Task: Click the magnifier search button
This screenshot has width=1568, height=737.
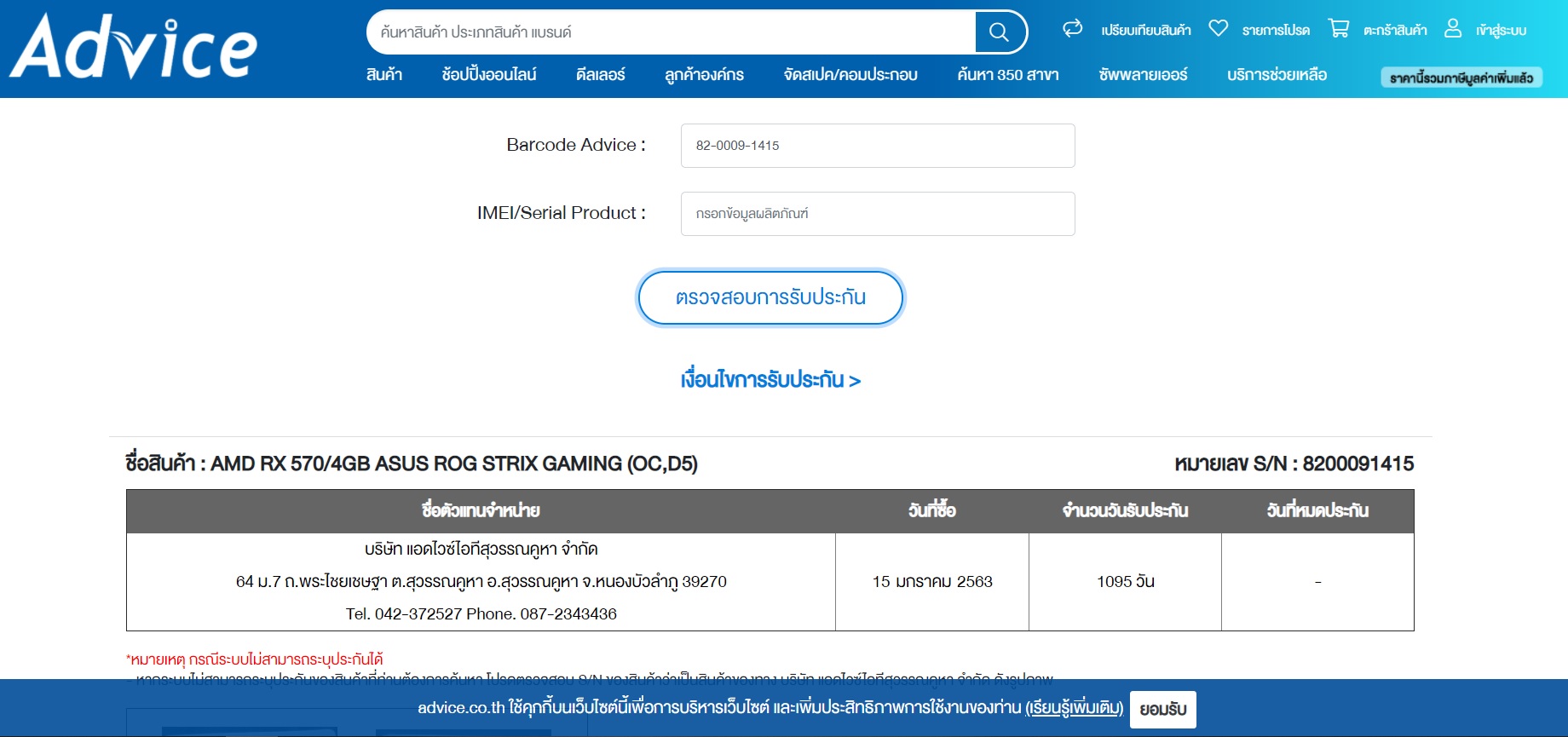Action: click(x=999, y=32)
